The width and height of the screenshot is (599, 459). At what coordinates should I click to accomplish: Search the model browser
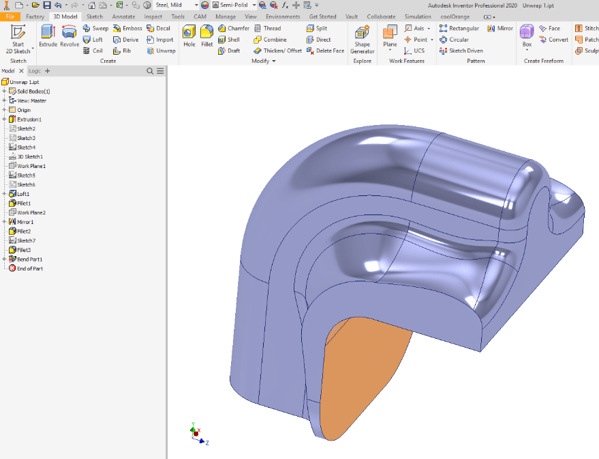click(150, 71)
